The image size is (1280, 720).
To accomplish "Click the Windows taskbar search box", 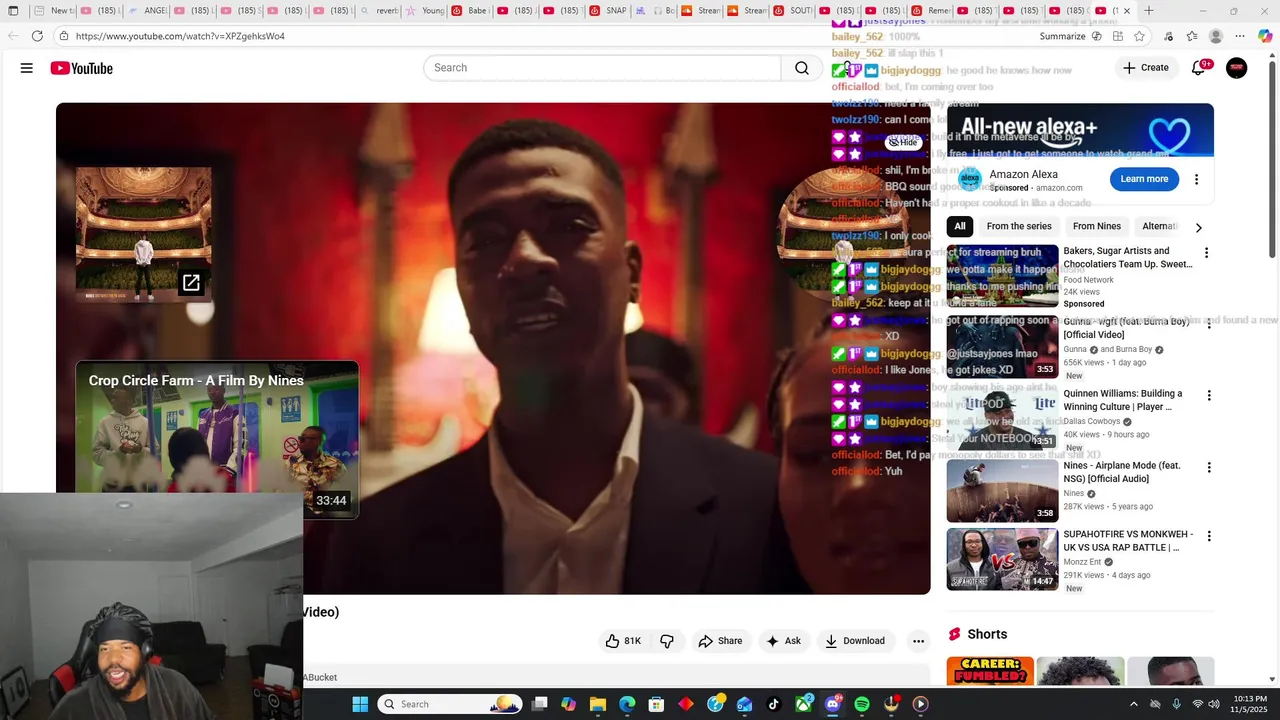I will tap(450, 704).
